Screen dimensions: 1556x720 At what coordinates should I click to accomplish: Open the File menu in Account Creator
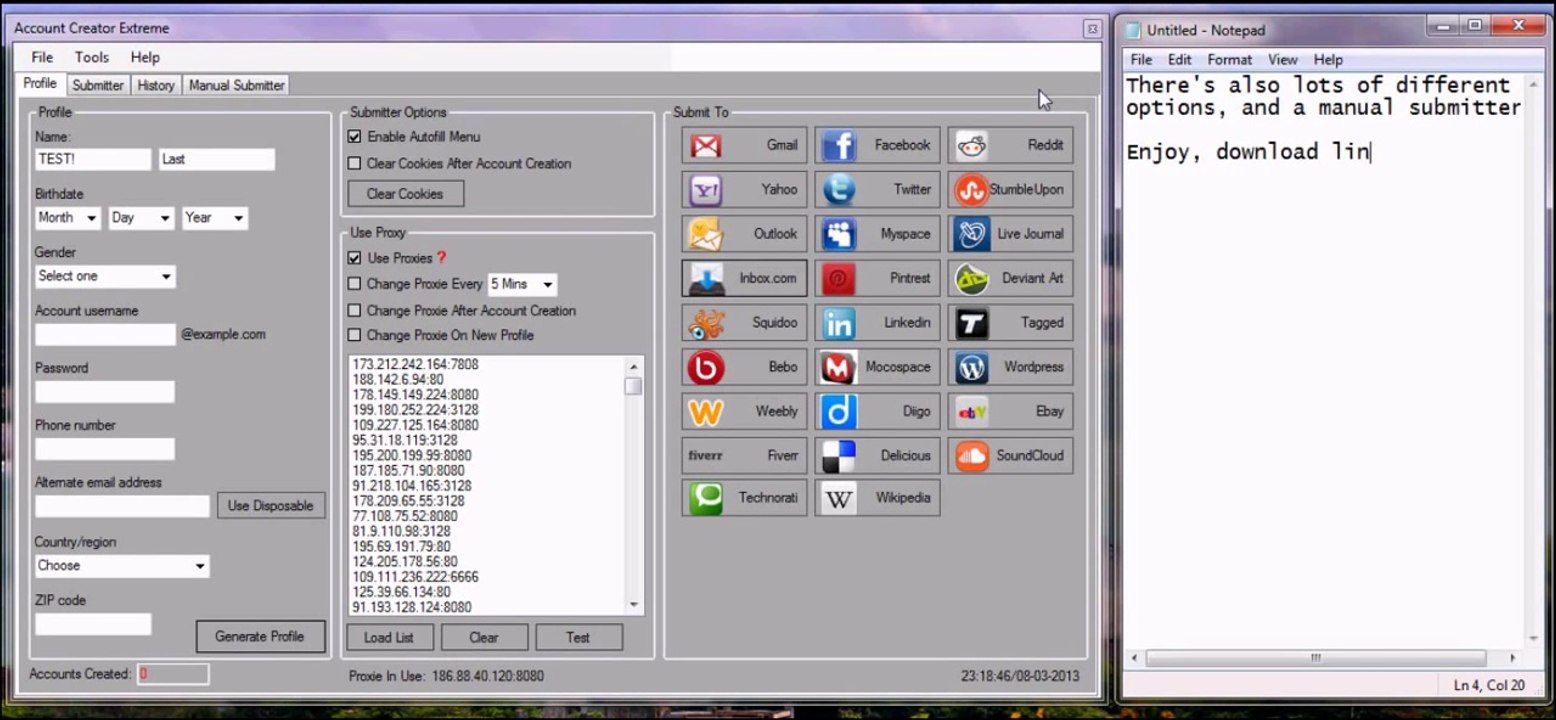(42, 58)
